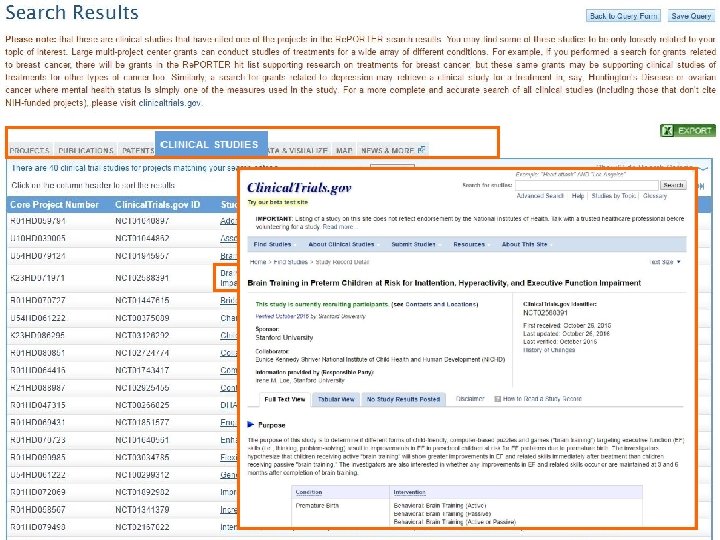Click the cell R01HD064415
This screenshot has height=540, width=720.
pos(38,370)
